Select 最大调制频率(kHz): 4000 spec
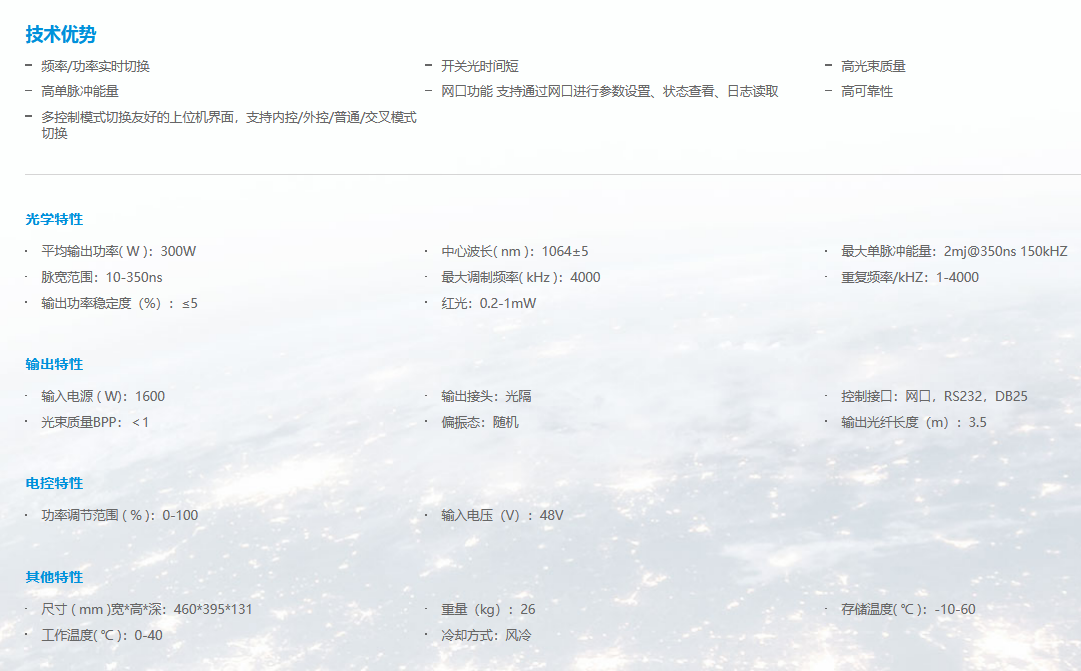 (521, 277)
